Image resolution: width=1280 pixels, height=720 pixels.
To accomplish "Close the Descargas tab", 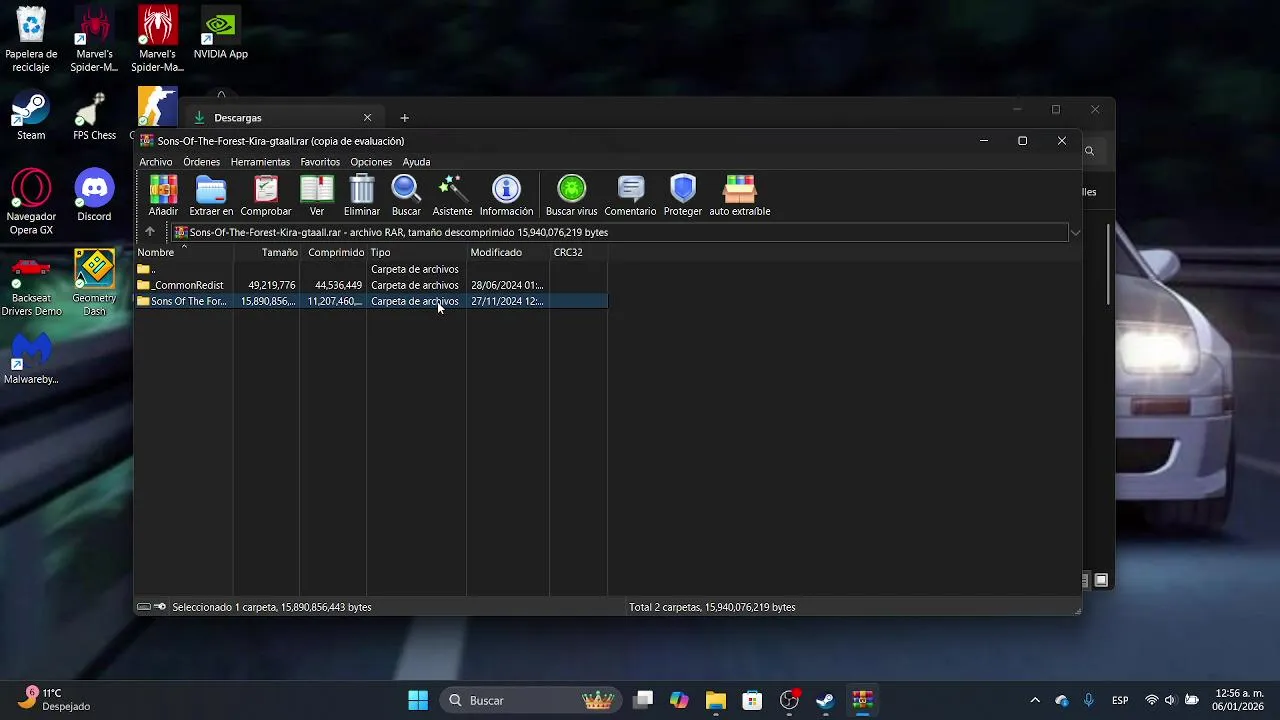I will (x=367, y=118).
